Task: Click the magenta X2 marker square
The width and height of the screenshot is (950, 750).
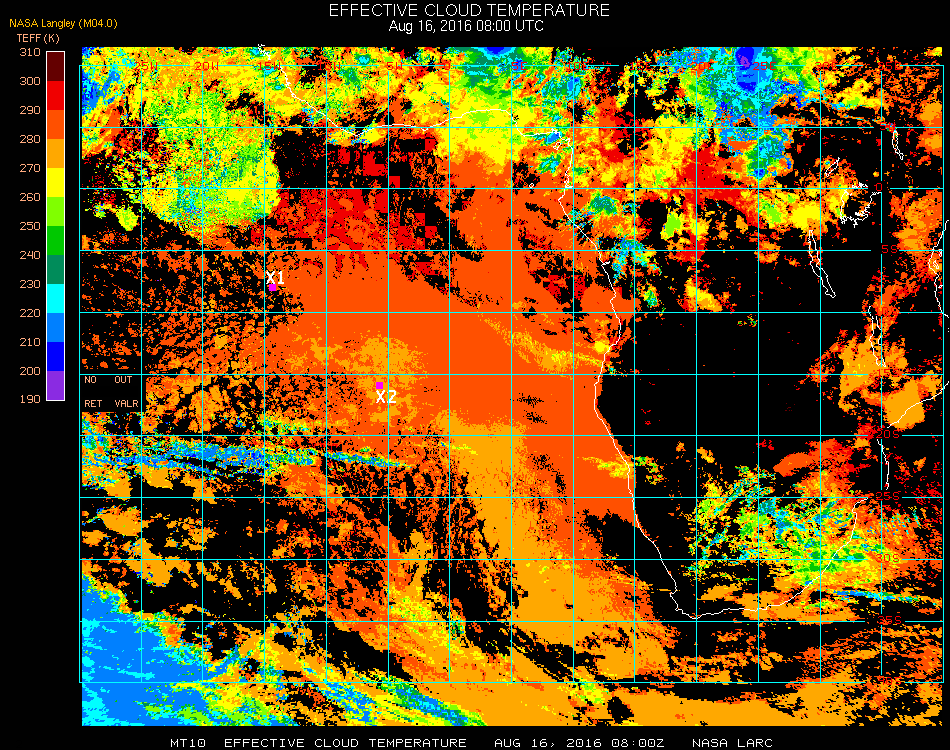Action: (379, 385)
